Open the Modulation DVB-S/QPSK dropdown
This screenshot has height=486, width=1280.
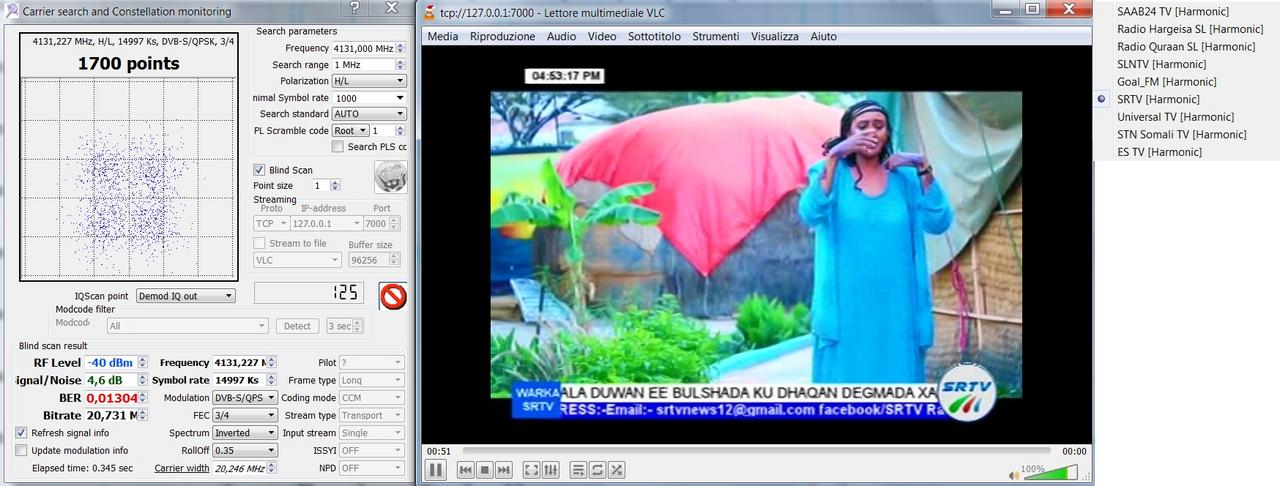pyautogui.click(x=245, y=398)
